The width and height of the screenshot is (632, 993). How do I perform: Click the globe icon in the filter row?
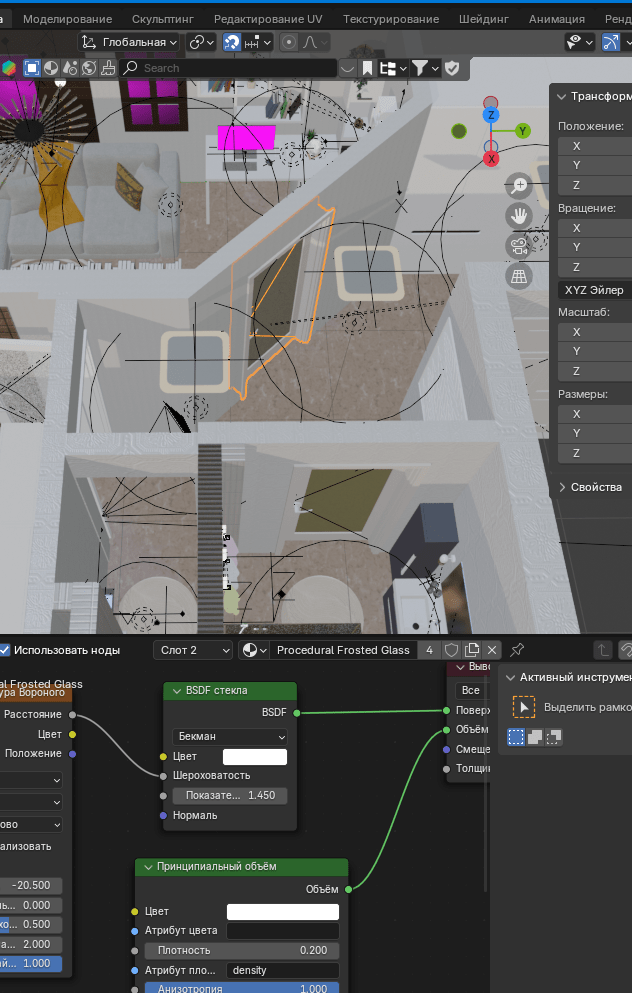89,68
